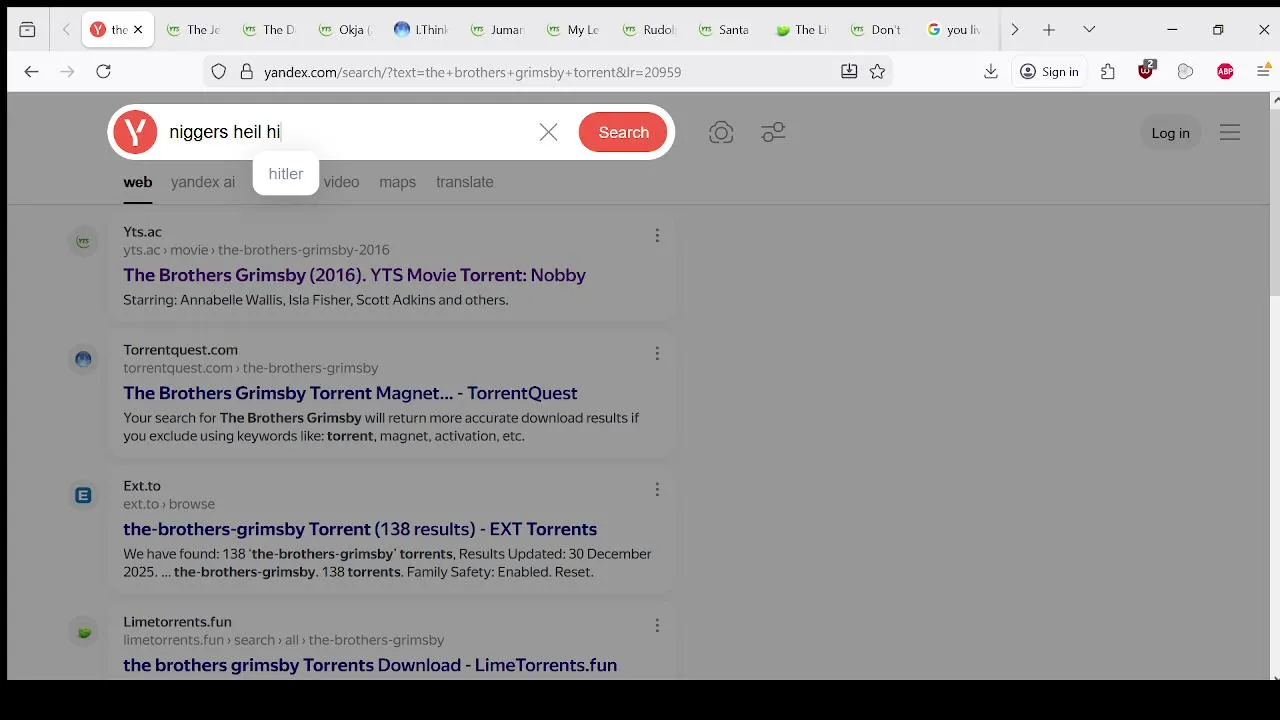Open image search camera icon
The width and height of the screenshot is (1280, 720).
[721, 132]
